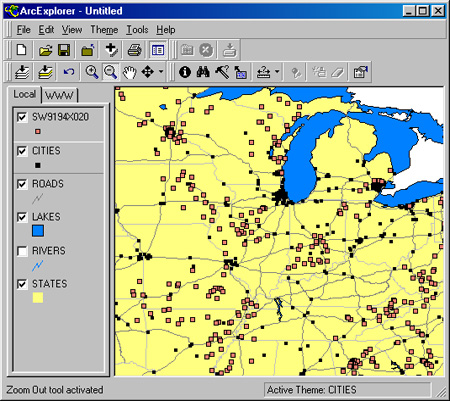Expand the Measure tool dropdown arrow
Image resolution: width=450 pixels, height=401 pixels.
(277, 72)
